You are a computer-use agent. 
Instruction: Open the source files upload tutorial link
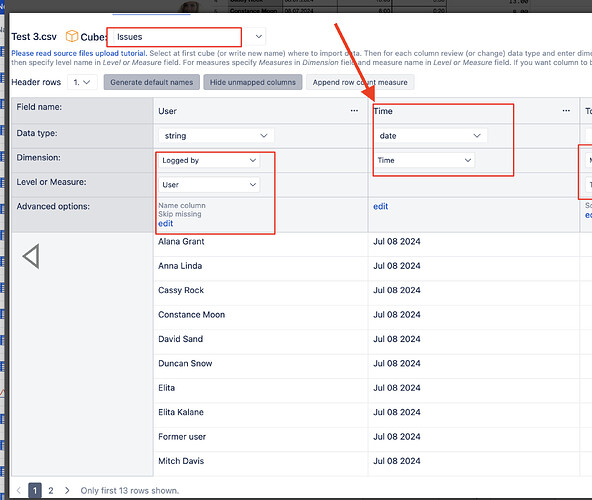click(x=79, y=53)
